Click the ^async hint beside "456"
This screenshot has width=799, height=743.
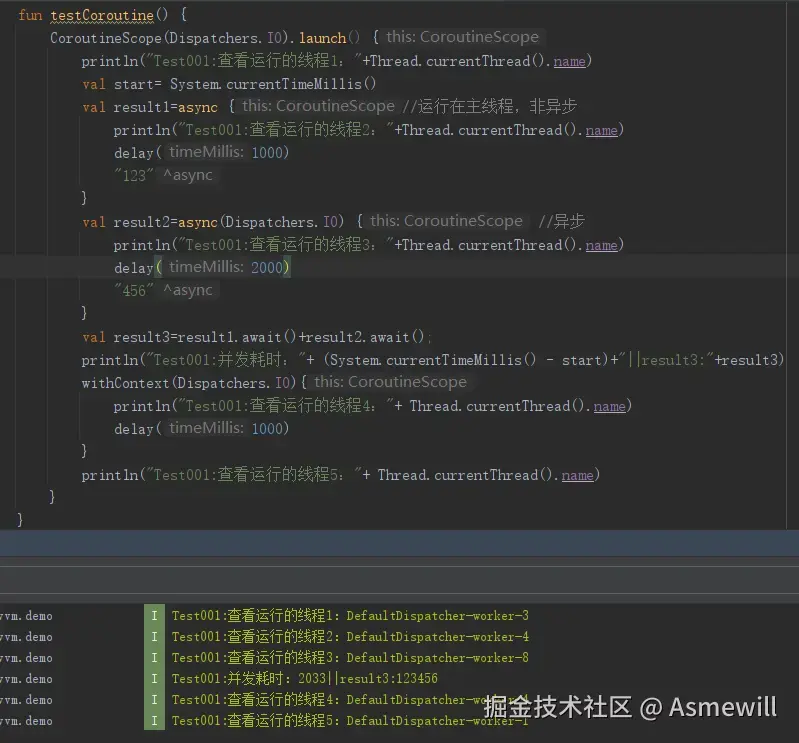pyautogui.click(x=188, y=290)
